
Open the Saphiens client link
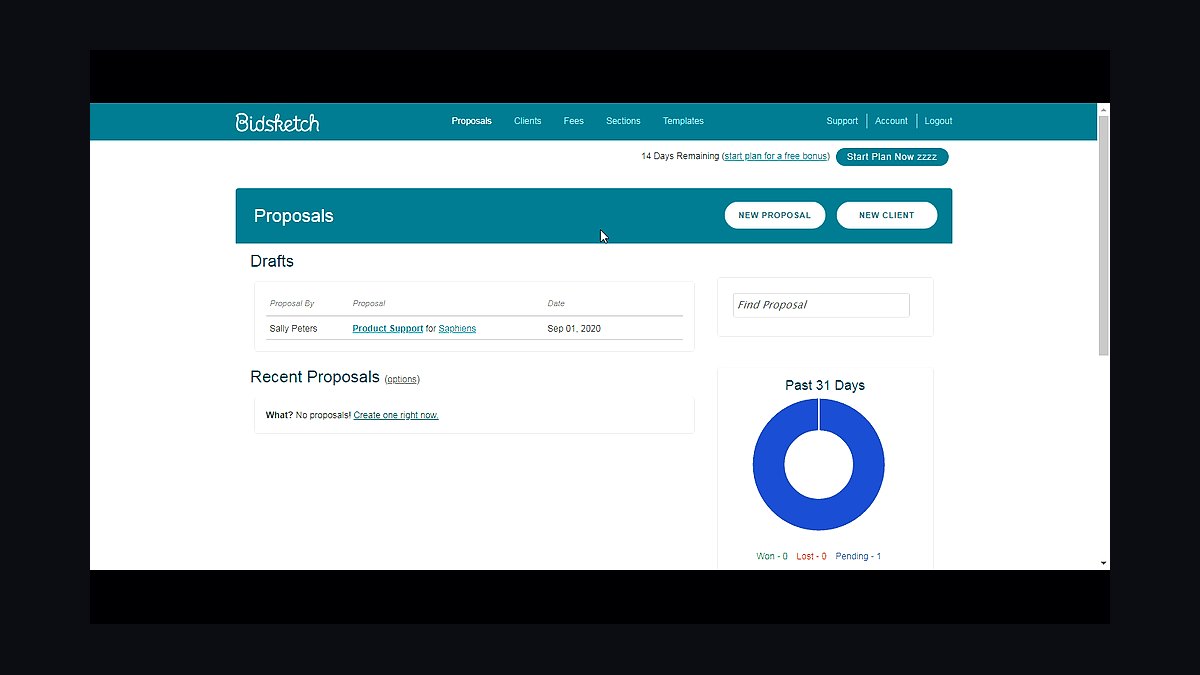pyautogui.click(x=457, y=328)
